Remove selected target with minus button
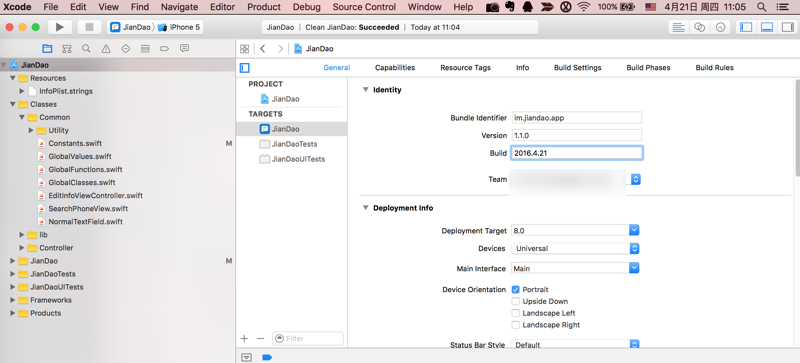Image resolution: width=800 pixels, height=363 pixels. (260, 338)
